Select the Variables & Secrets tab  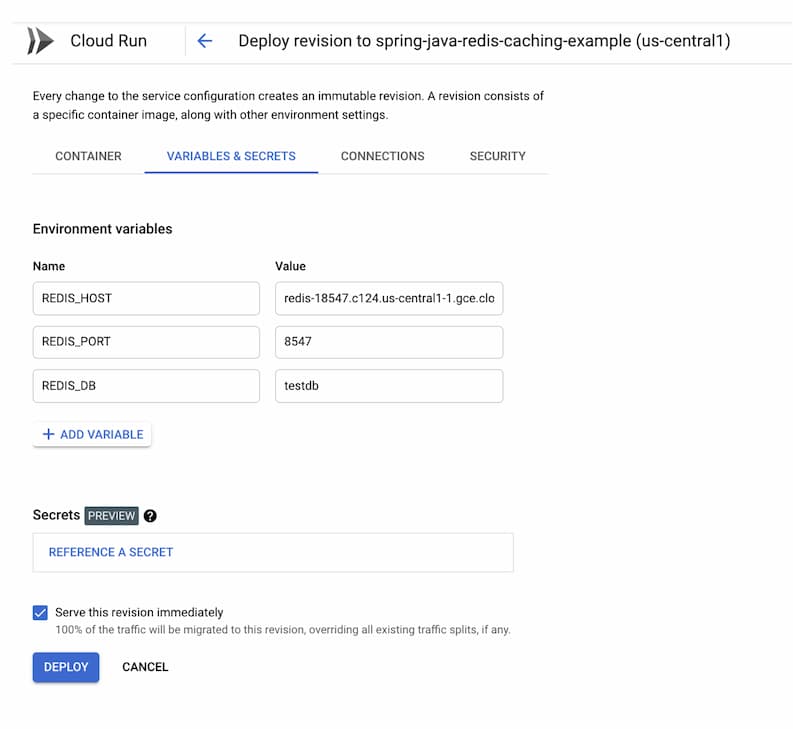tap(231, 156)
